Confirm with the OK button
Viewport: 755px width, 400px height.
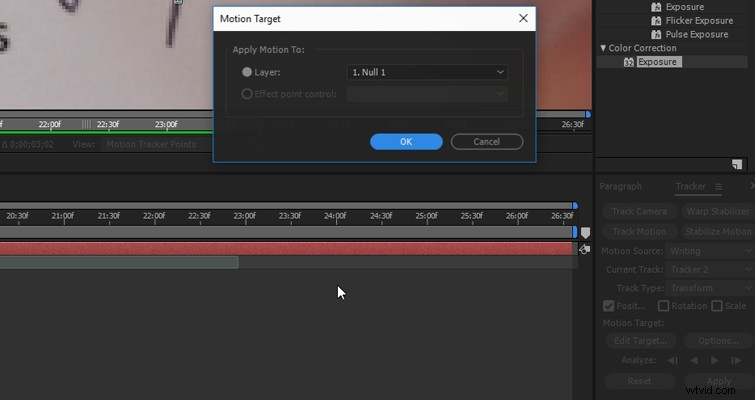click(x=406, y=142)
